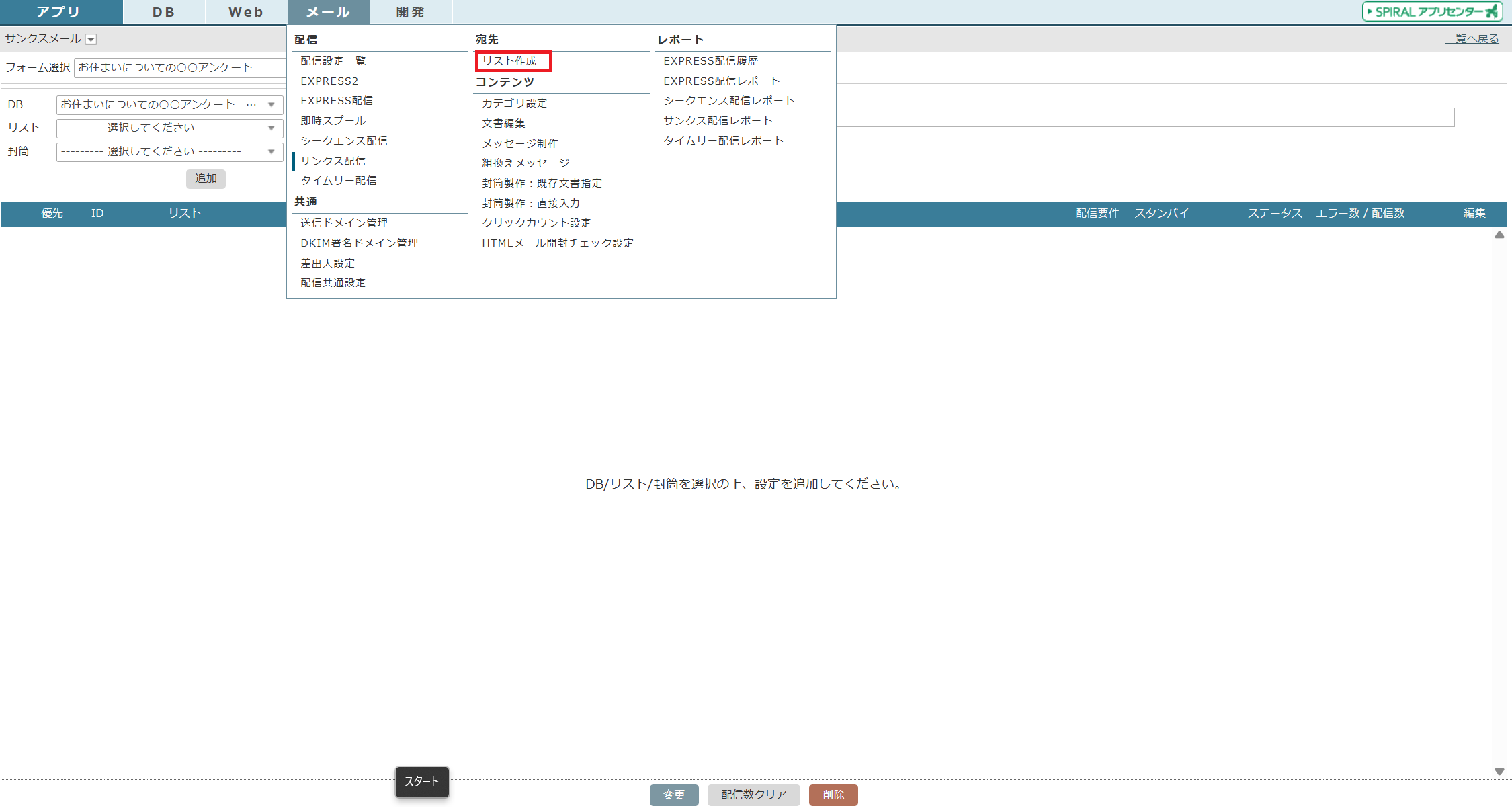Click the scrollbar down arrow

(x=1499, y=772)
